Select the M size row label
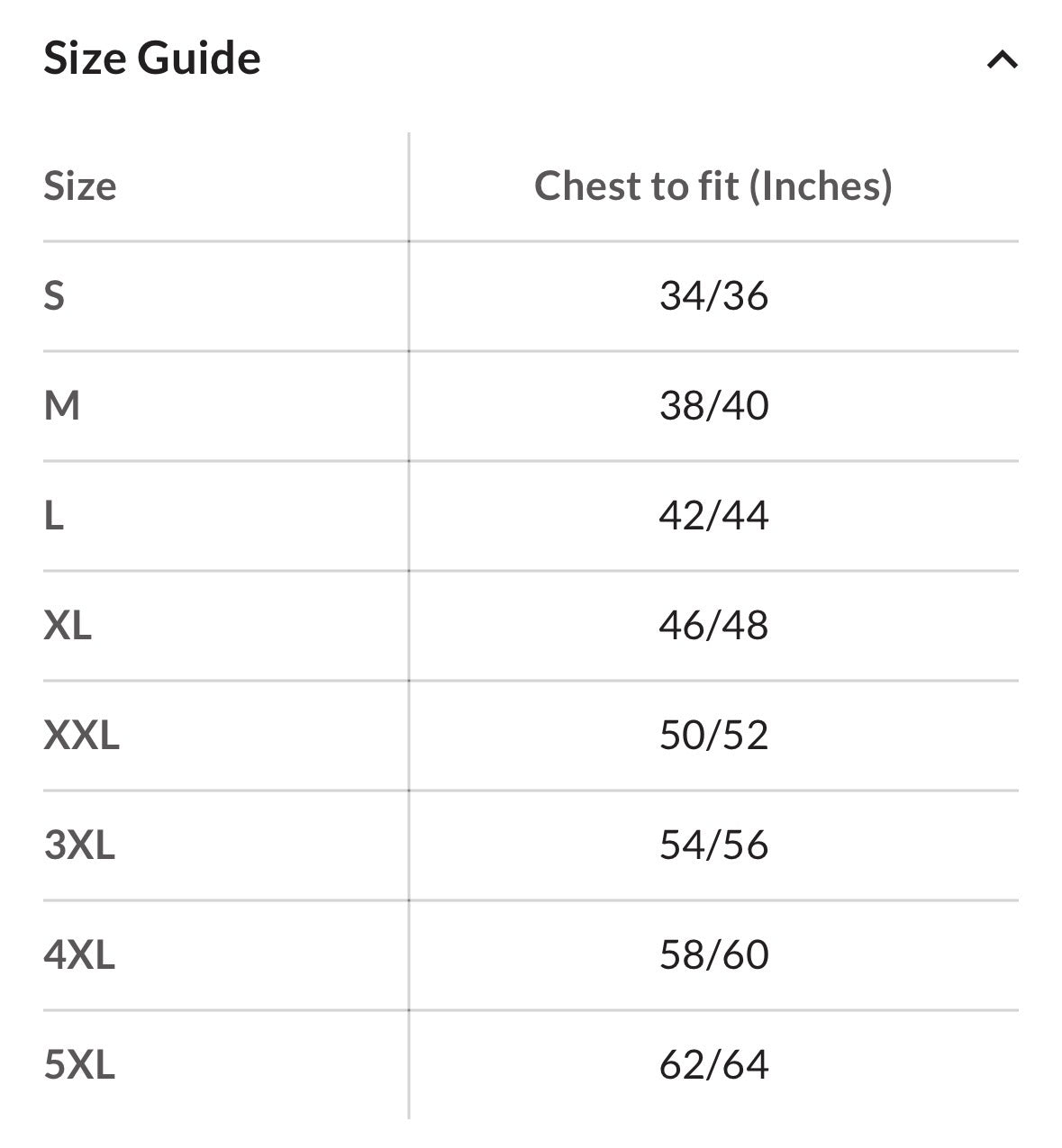 click(62, 406)
